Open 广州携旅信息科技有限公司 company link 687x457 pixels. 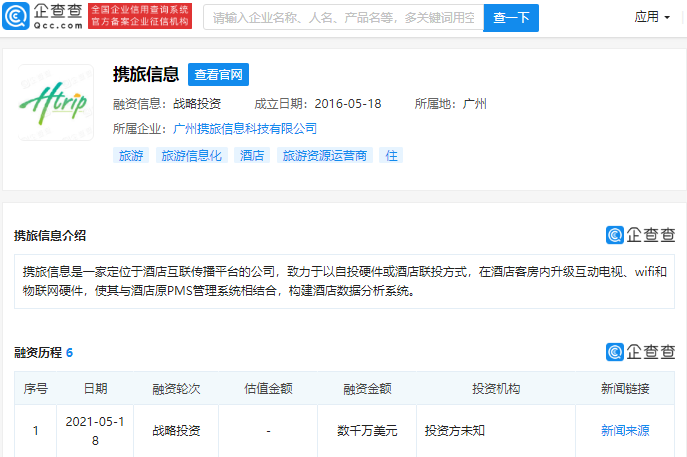[245, 128]
